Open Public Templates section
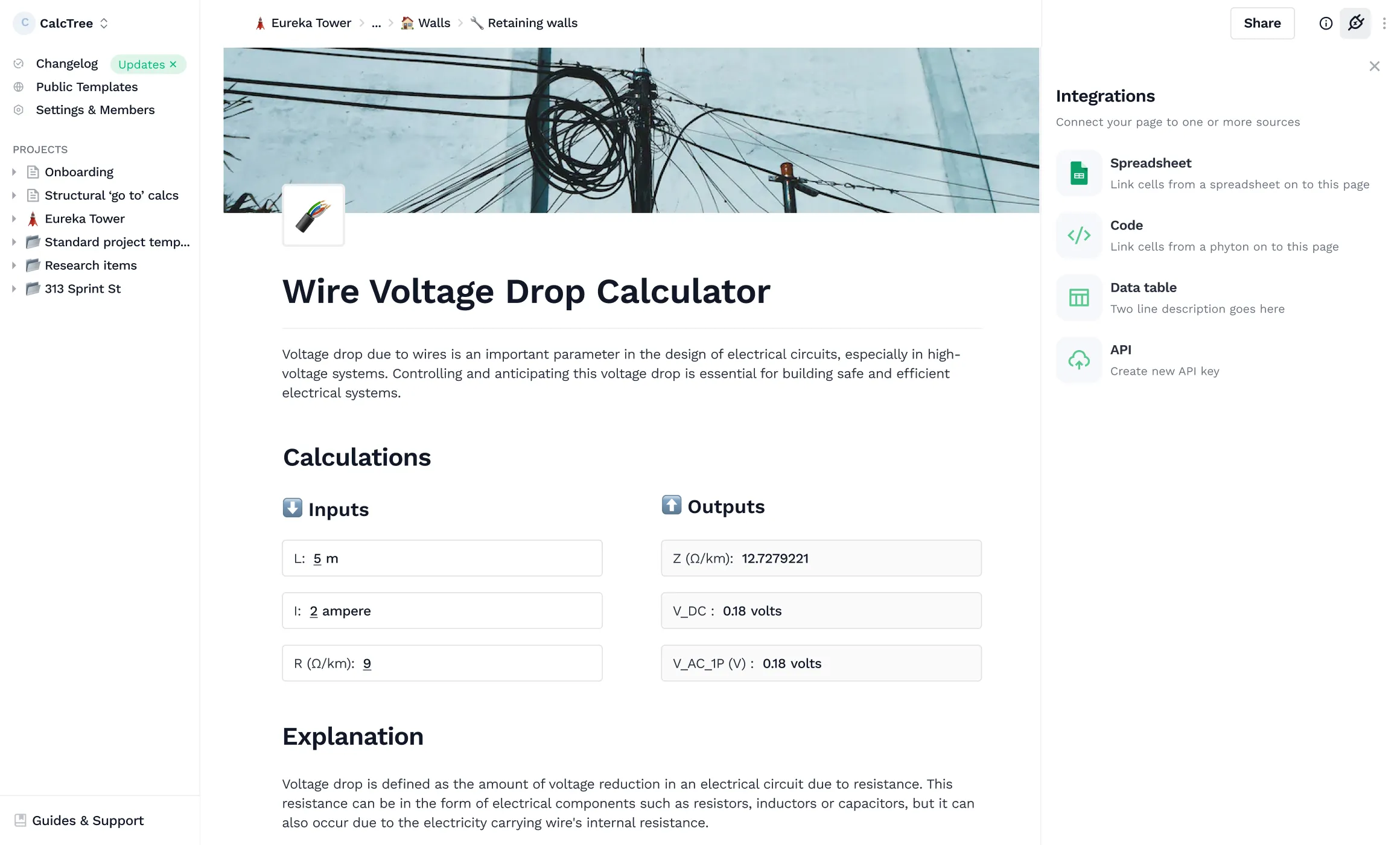The height and width of the screenshot is (845, 1400). (86, 87)
